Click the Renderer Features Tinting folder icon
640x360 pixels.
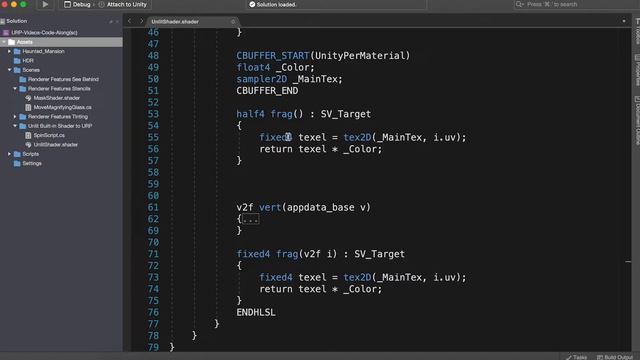23,117
